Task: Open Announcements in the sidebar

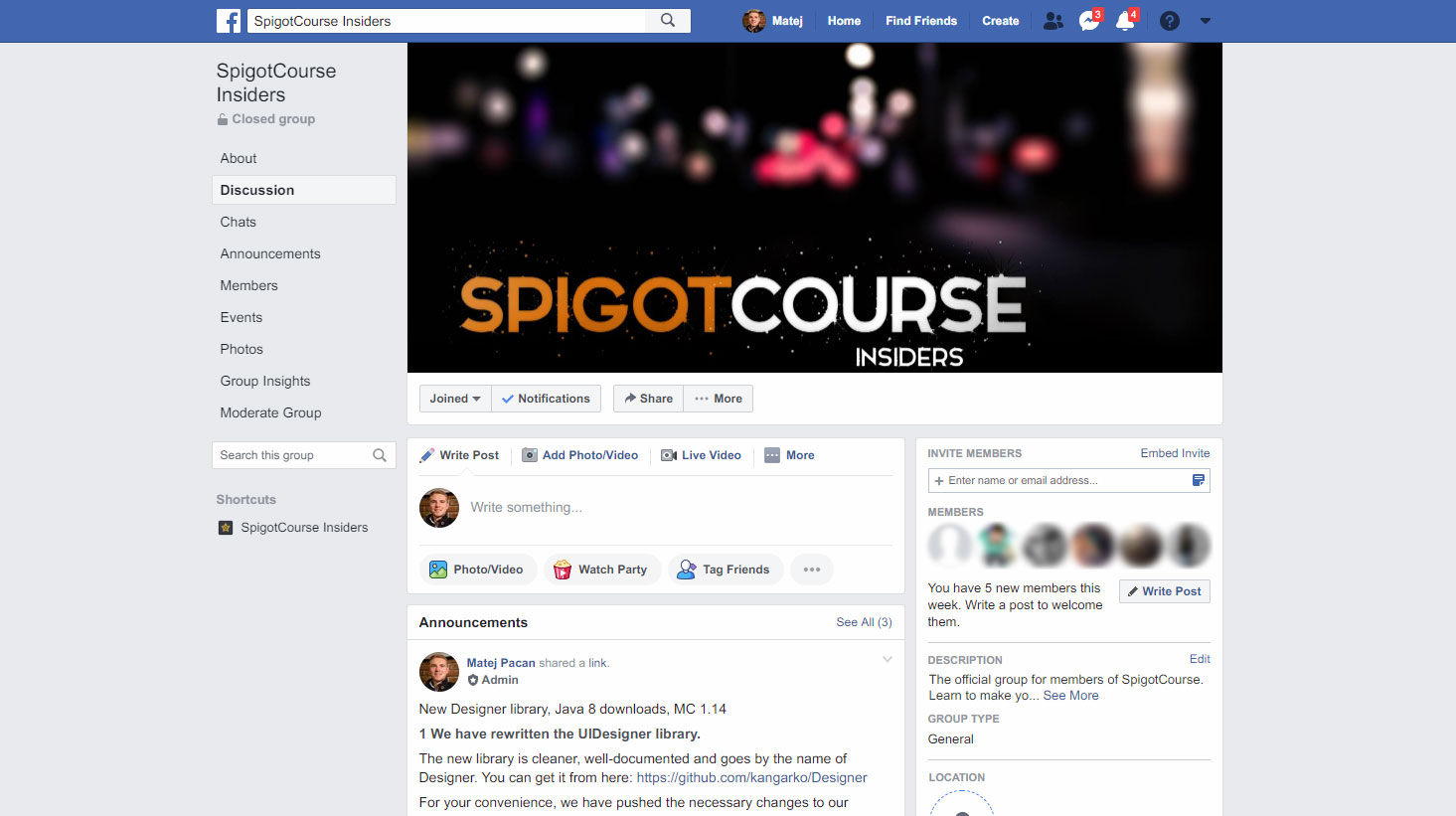Action: coord(270,253)
